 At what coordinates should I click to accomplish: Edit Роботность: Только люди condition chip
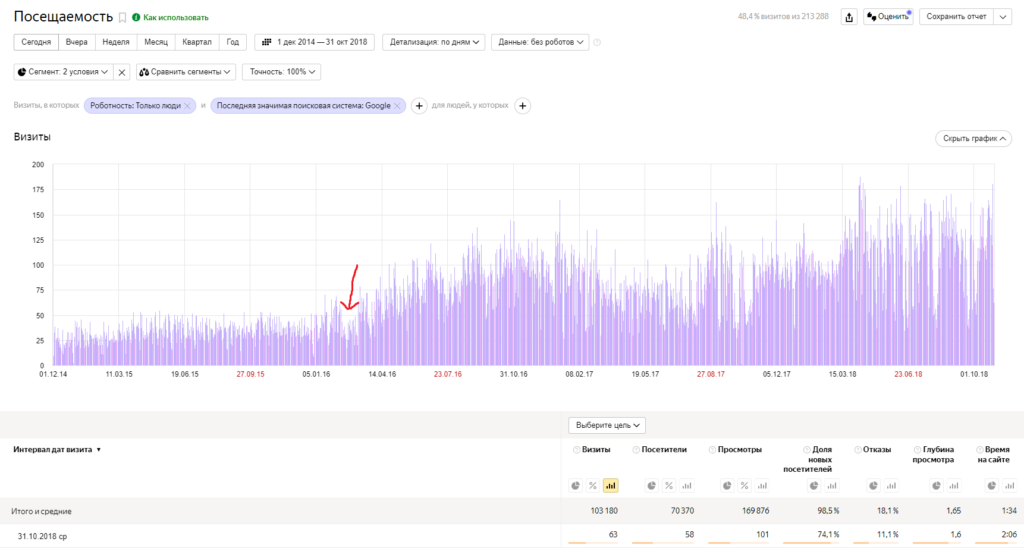[135, 106]
